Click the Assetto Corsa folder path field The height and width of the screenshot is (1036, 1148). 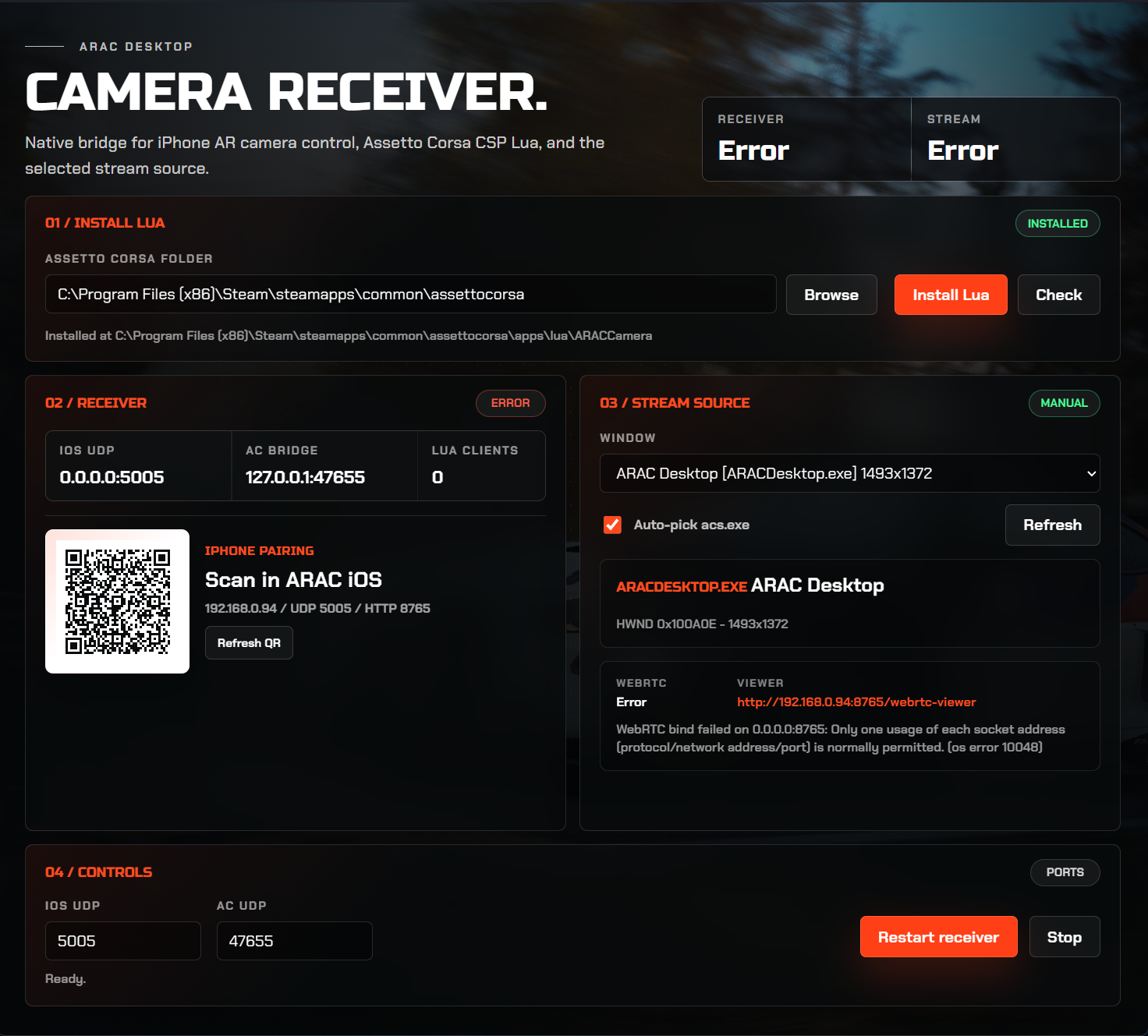point(411,294)
